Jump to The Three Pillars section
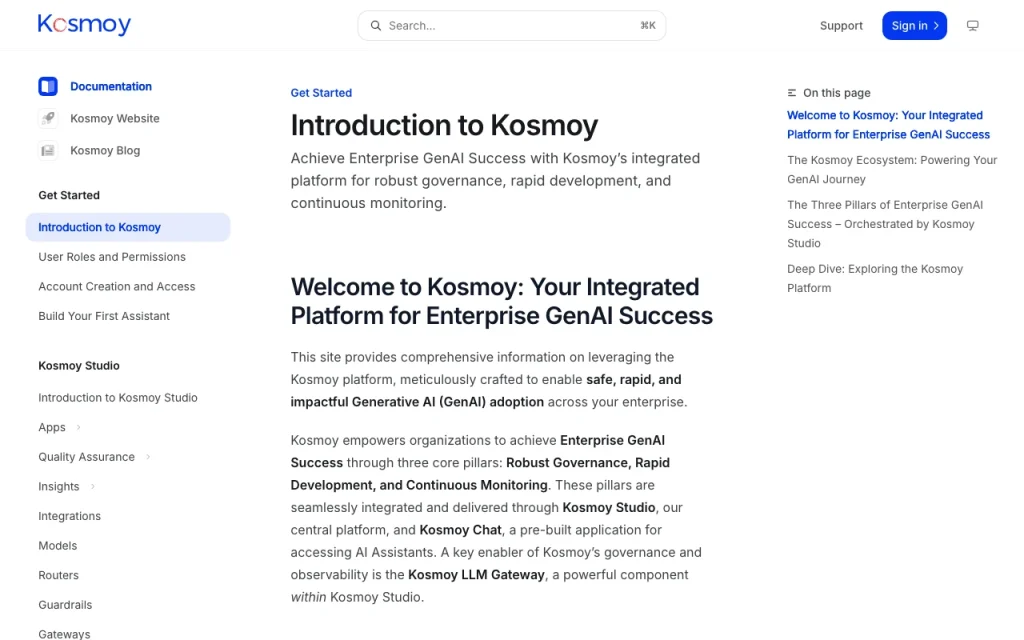 click(x=885, y=223)
